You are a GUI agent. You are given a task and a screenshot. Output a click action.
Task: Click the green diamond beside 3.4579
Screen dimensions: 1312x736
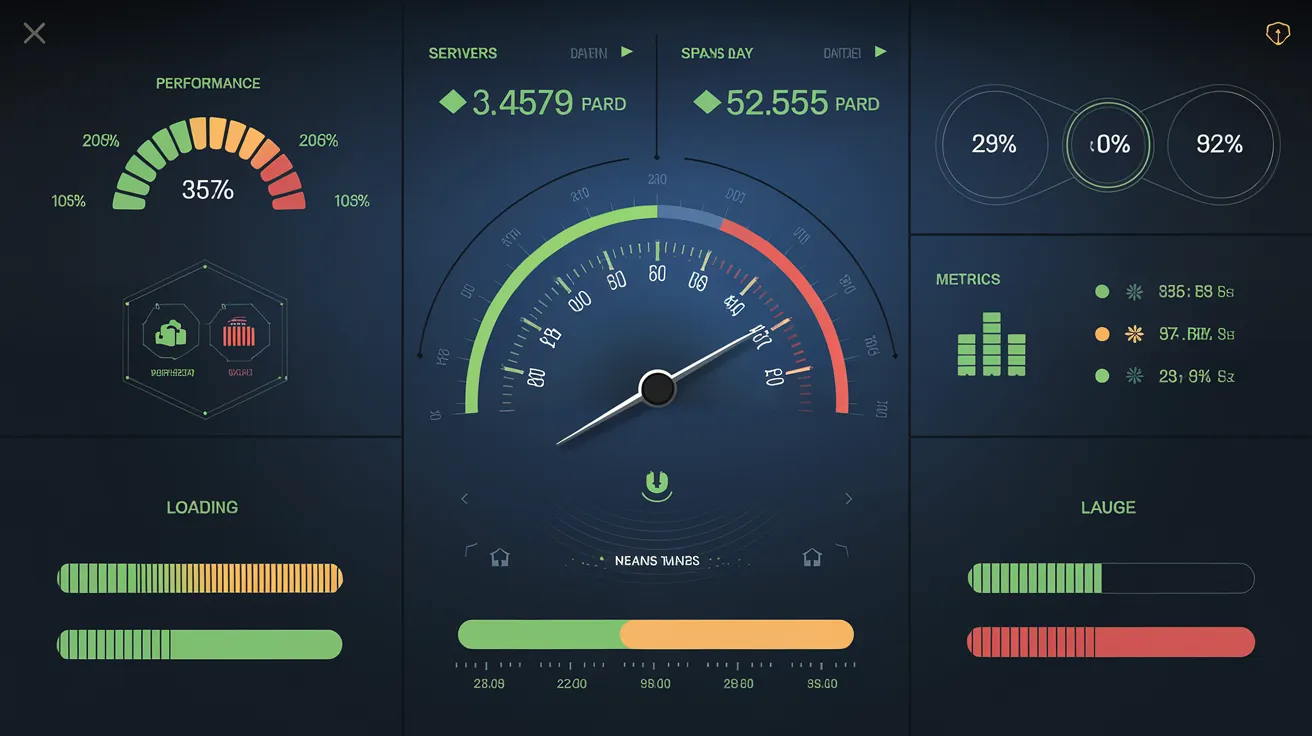(453, 101)
